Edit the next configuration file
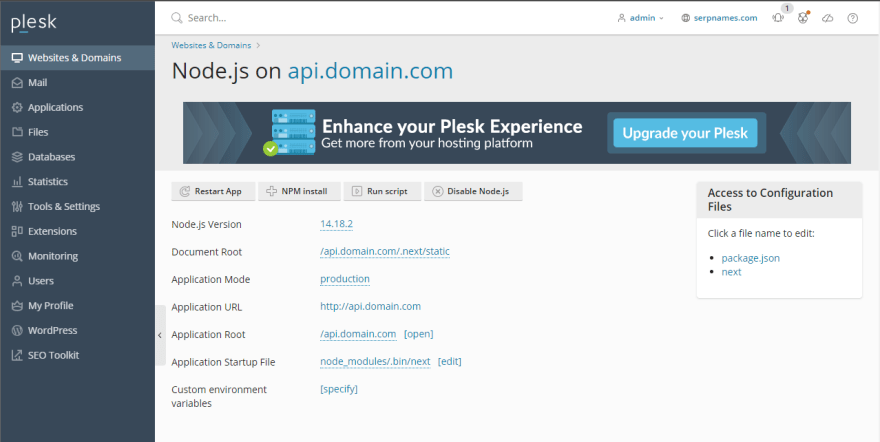880x442 pixels. coord(731,272)
